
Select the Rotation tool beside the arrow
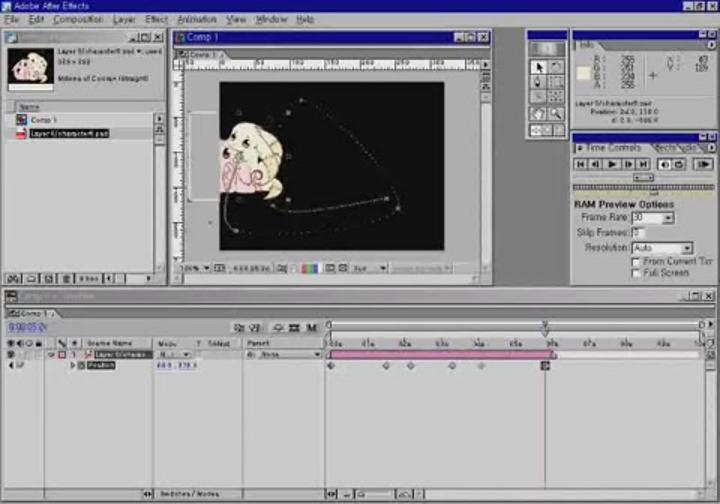(x=556, y=67)
